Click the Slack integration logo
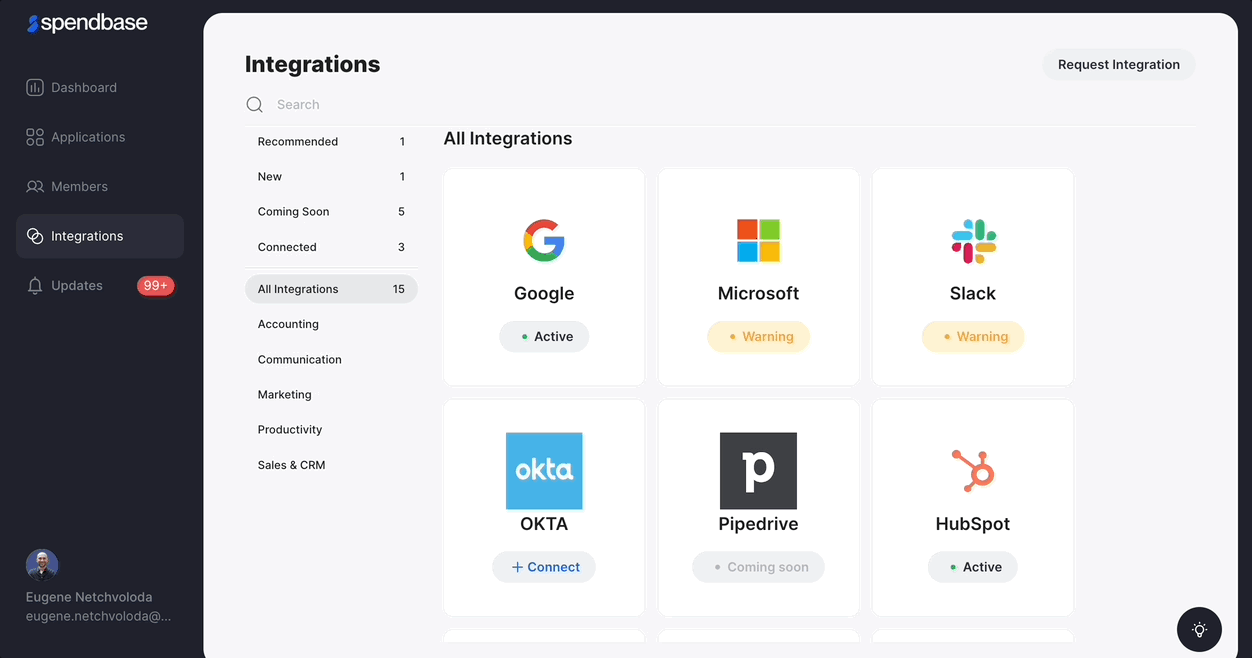The width and height of the screenshot is (1252, 658). tap(973, 241)
